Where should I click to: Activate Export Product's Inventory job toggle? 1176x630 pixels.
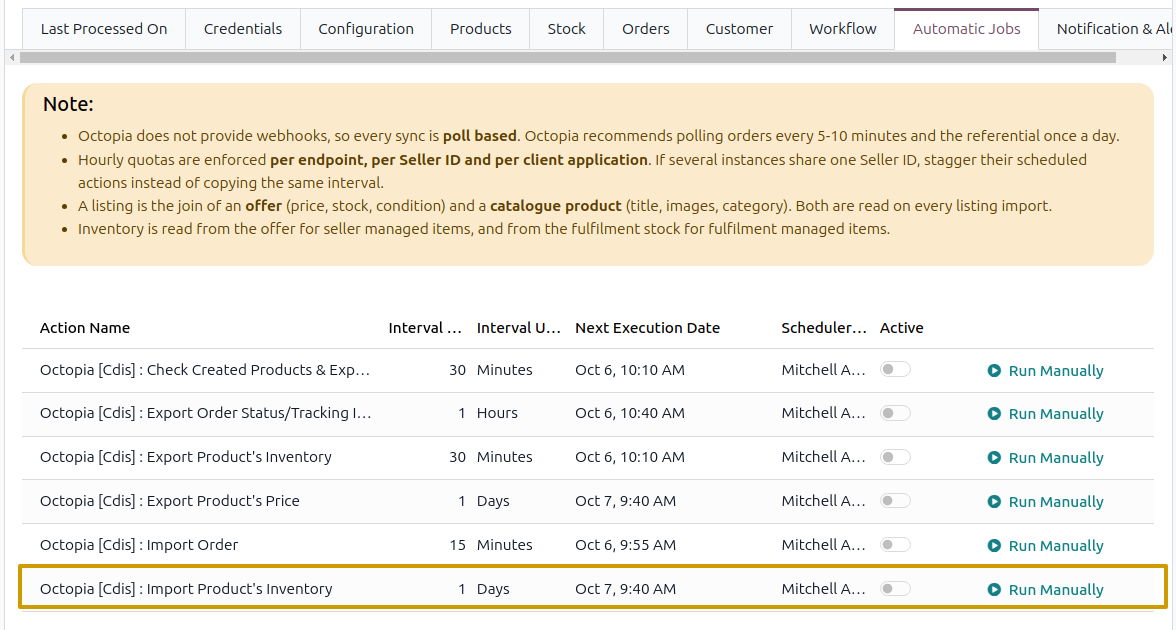point(895,457)
